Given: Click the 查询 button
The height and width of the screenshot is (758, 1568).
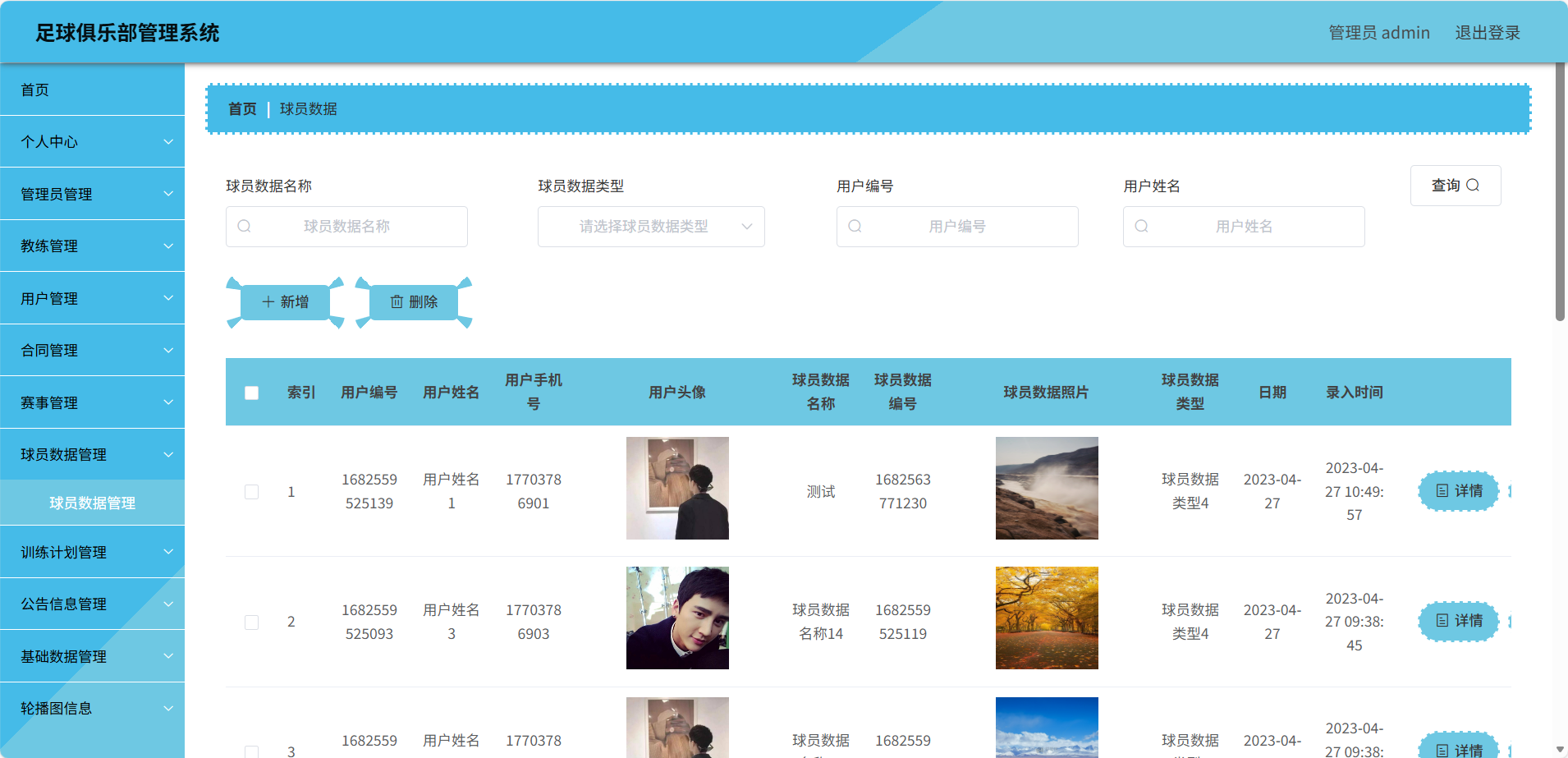Looking at the screenshot, I should pyautogui.click(x=1456, y=186).
